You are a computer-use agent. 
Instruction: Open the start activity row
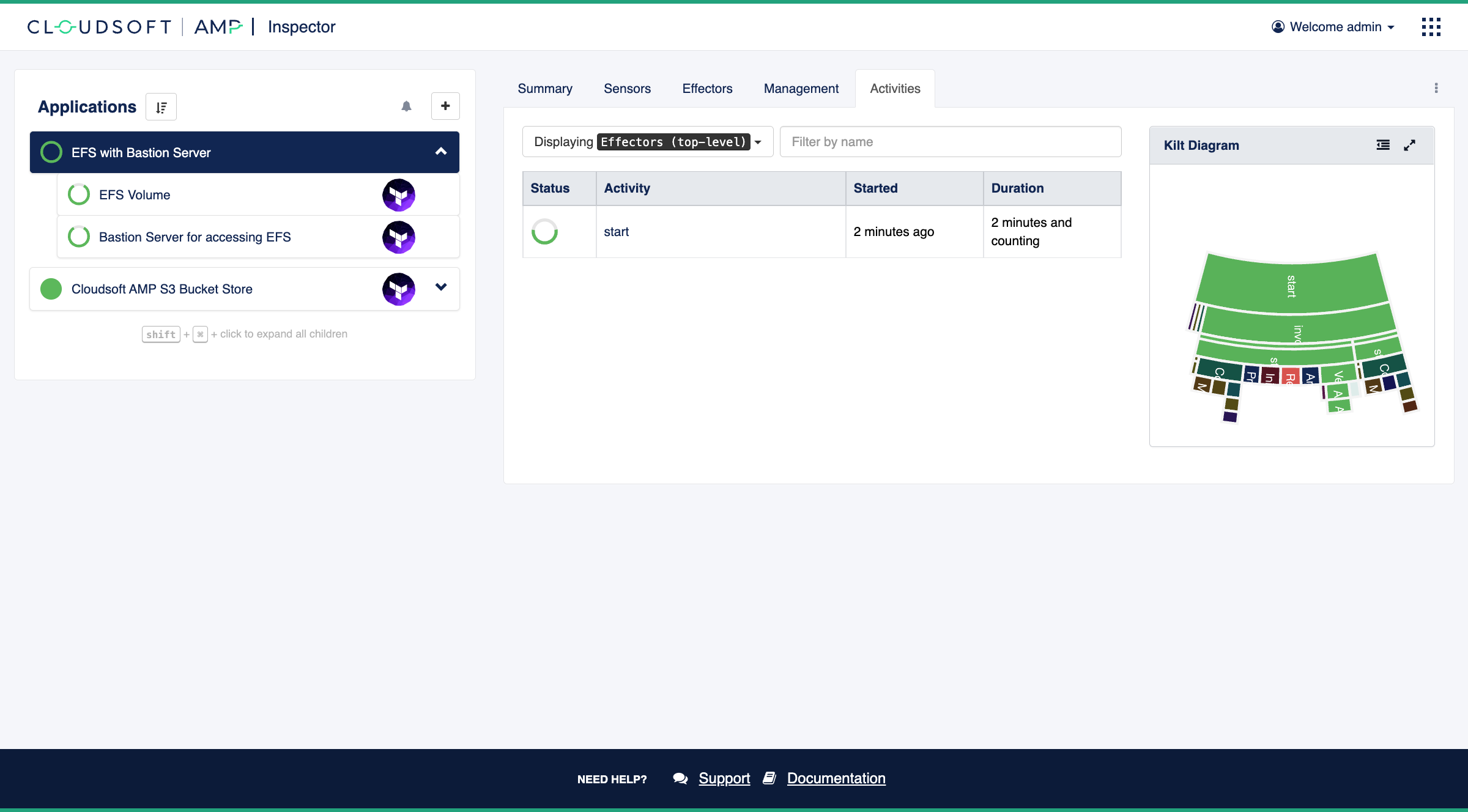[821, 232]
